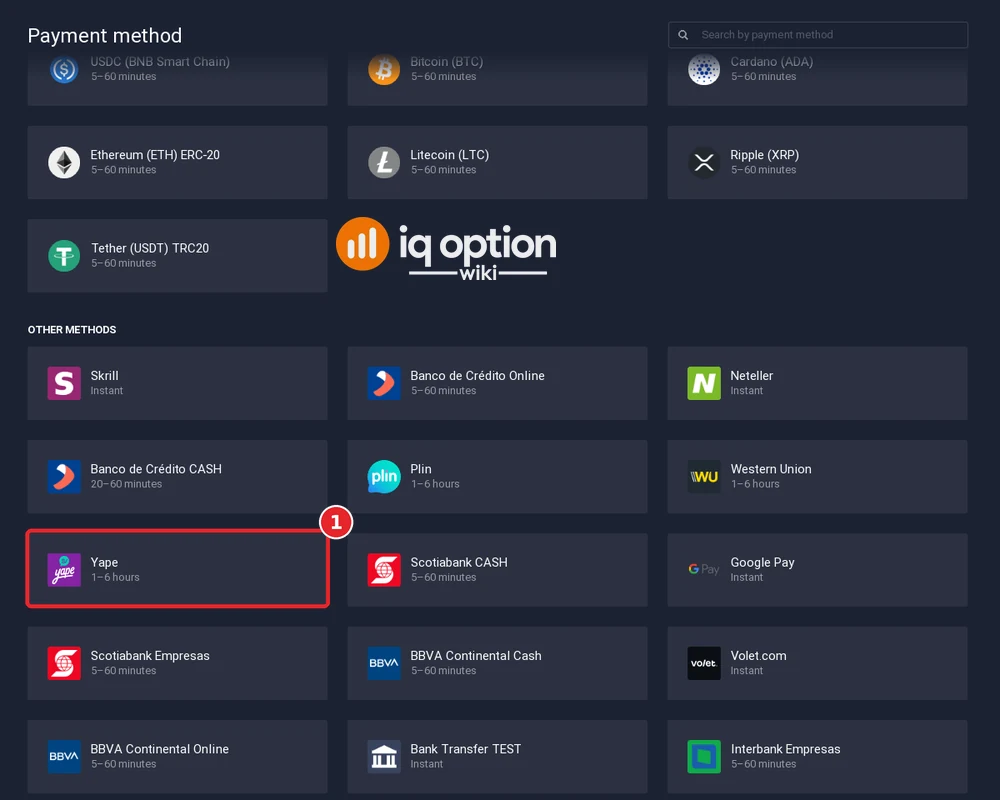Select the Banco de Crédito Online label
The height and width of the screenshot is (800, 1000).
tap(477, 376)
